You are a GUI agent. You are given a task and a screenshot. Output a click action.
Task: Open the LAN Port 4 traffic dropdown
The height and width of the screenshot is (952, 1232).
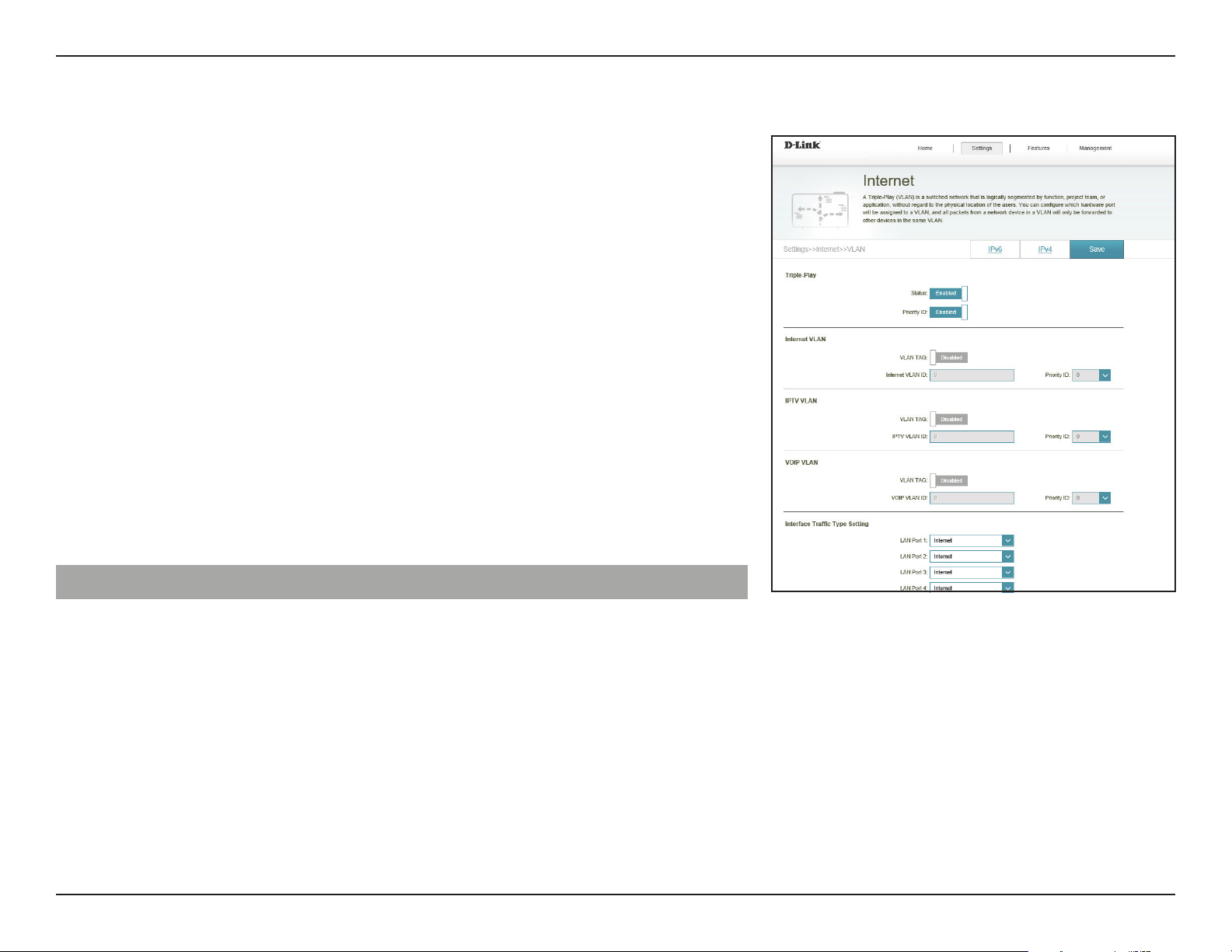pyautogui.click(x=972, y=588)
